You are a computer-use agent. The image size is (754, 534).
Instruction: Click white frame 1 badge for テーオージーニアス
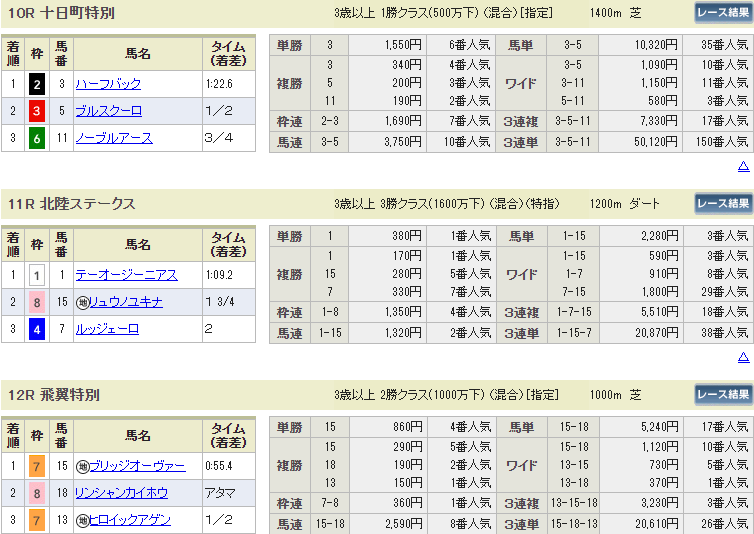(37, 275)
